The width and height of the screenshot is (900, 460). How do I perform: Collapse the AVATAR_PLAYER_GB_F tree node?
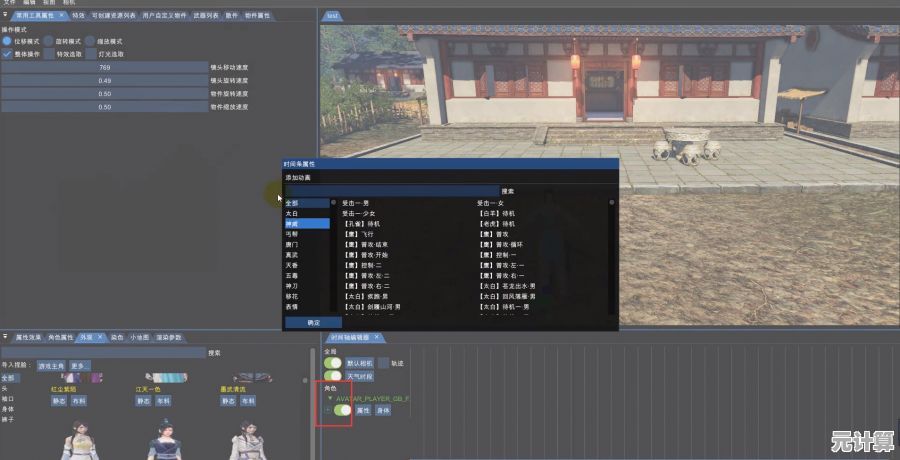point(330,398)
